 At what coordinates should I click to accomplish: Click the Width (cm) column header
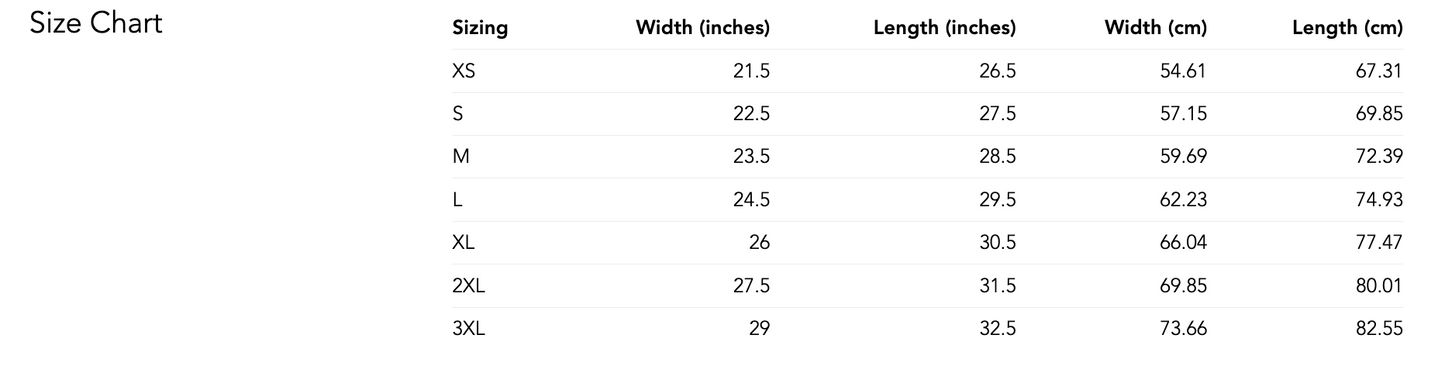point(1156,28)
